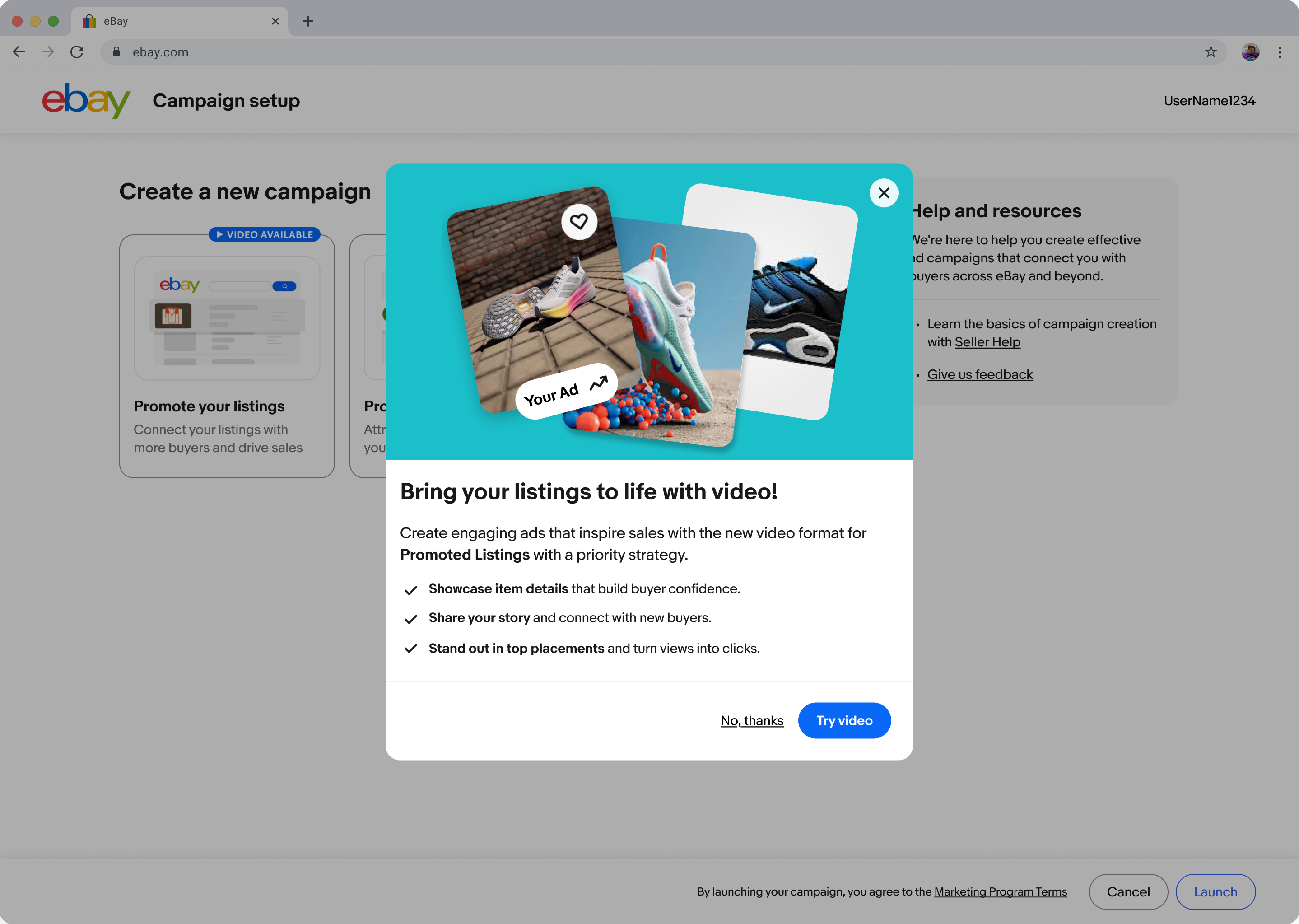Click the 'Bring your listings to life' heading
Screen dimensions: 1299x924
coord(588,492)
